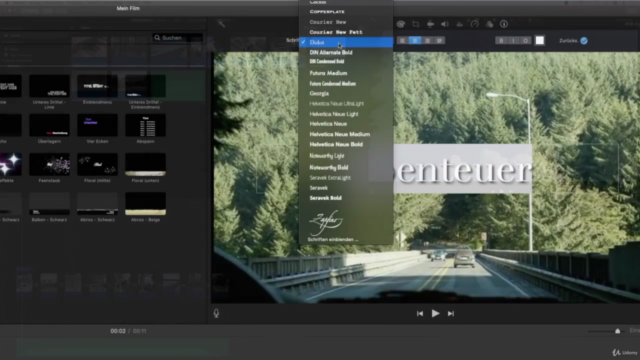640x360 pixels.
Task: Justify the title text
Action: (439, 40)
